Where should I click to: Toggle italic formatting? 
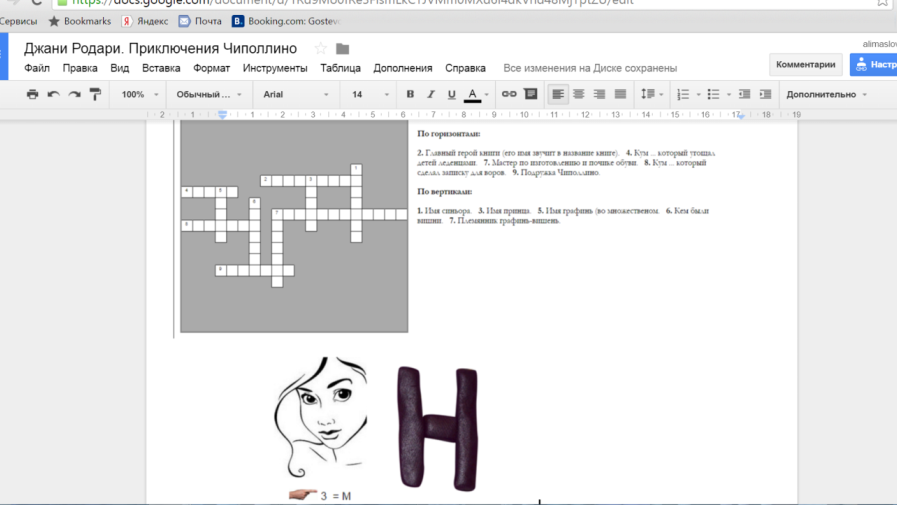(431, 94)
